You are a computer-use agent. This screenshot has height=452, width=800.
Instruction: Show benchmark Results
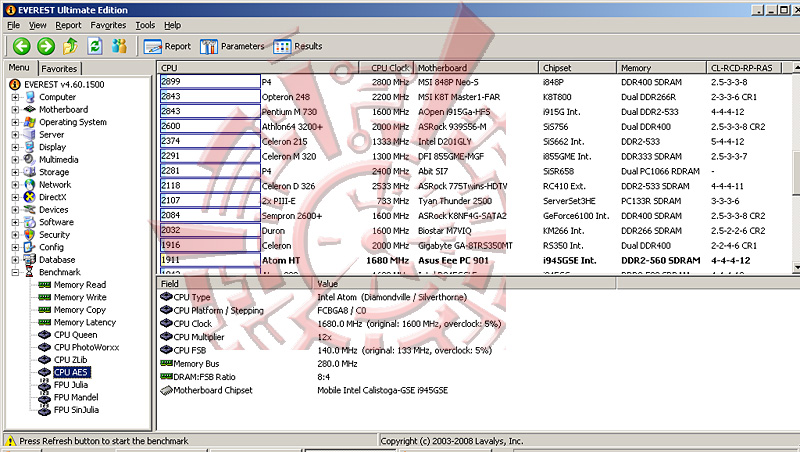pyautogui.click(x=298, y=46)
